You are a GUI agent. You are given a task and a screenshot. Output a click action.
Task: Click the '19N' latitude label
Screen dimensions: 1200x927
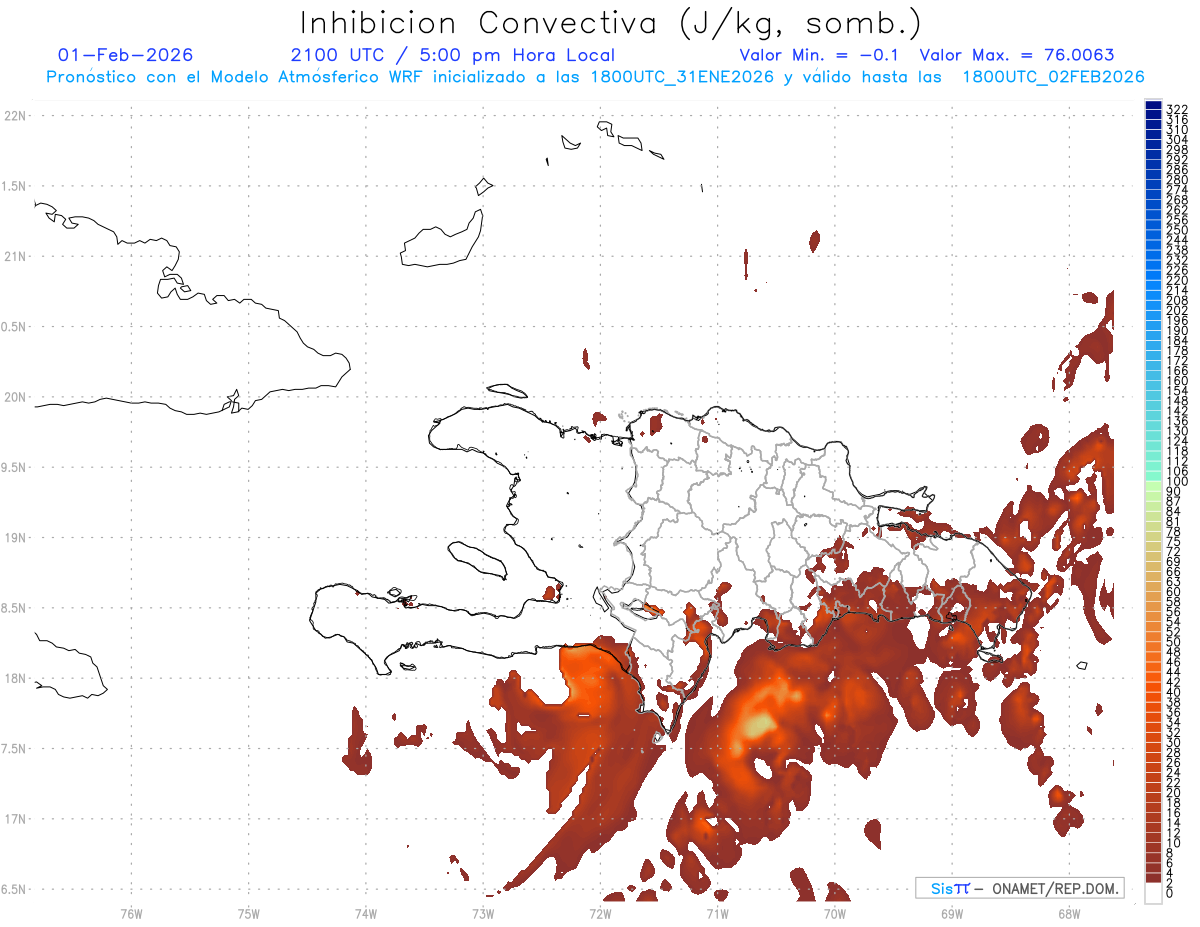point(16,538)
